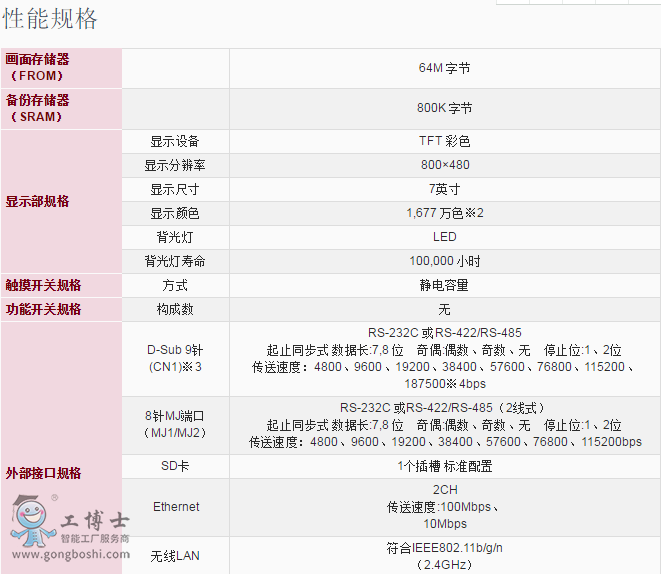Click the SD卡 label cell
The height and width of the screenshot is (574, 661).
[175, 466]
